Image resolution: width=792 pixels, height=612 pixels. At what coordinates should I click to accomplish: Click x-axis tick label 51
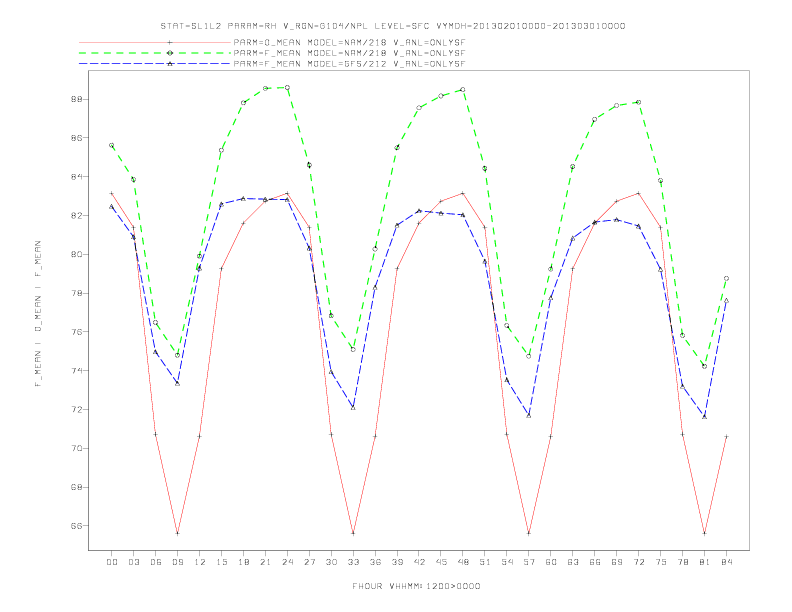(485, 562)
